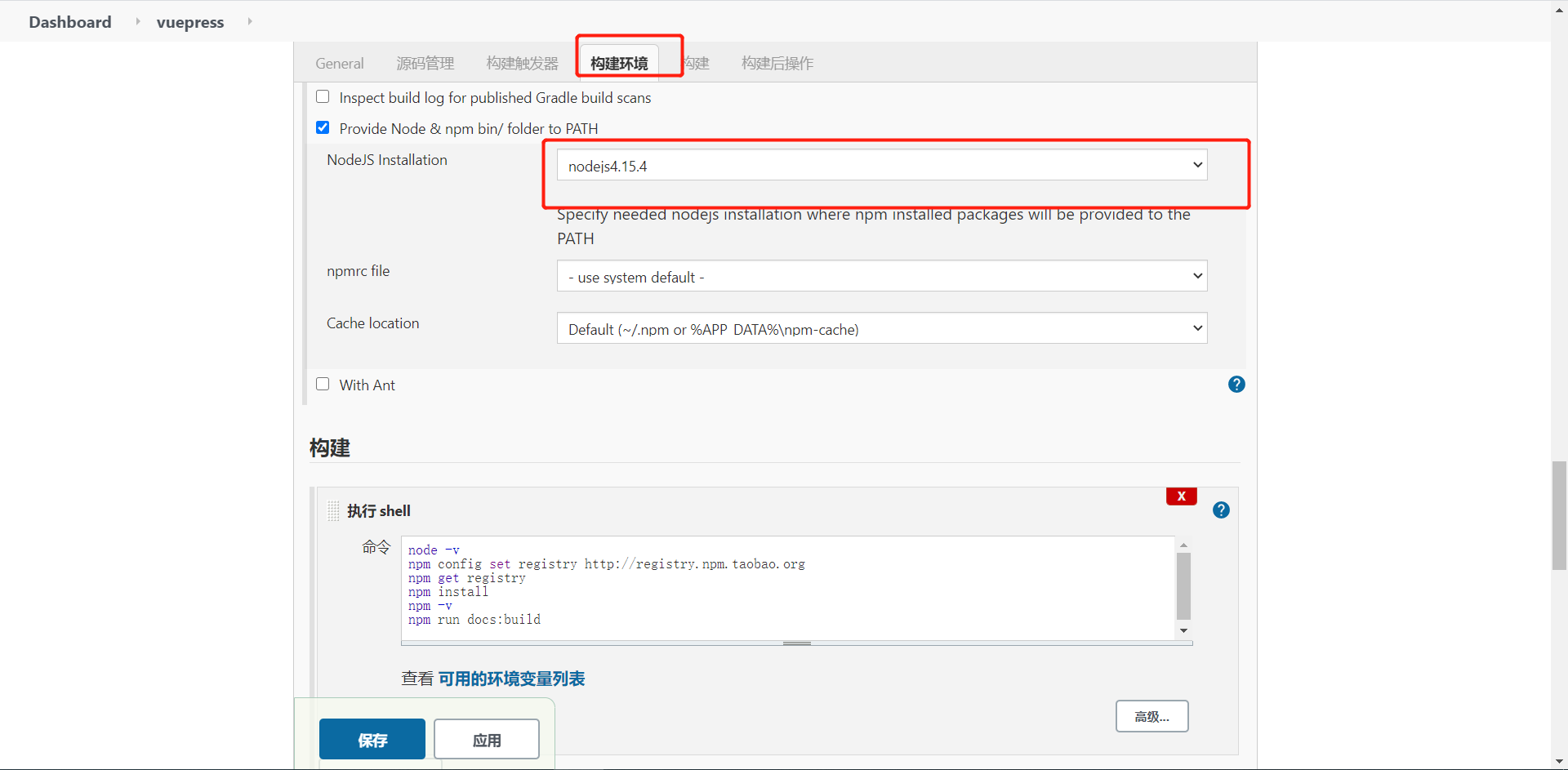Switch to the 源码管理 tab
This screenshot has width=1568, height=770.
pyautogui.click(x=425, y=64)
